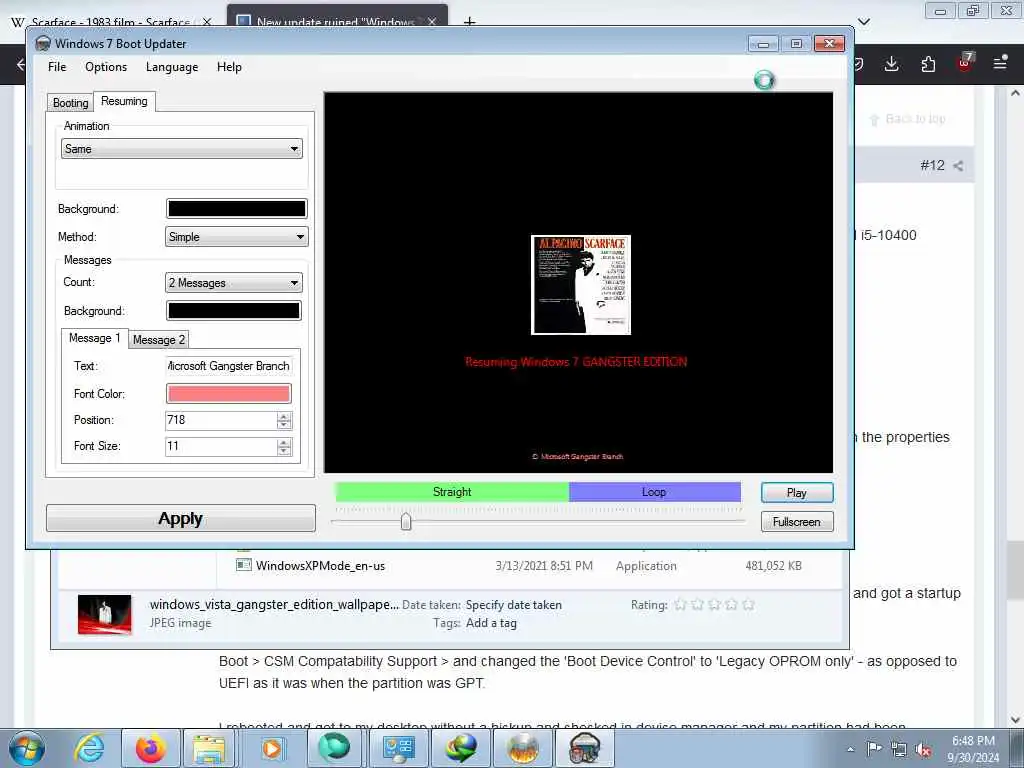Click the gangster edition wallpaper thumbnail
The image size is (1024, 768).
click(x=104, y=615)
